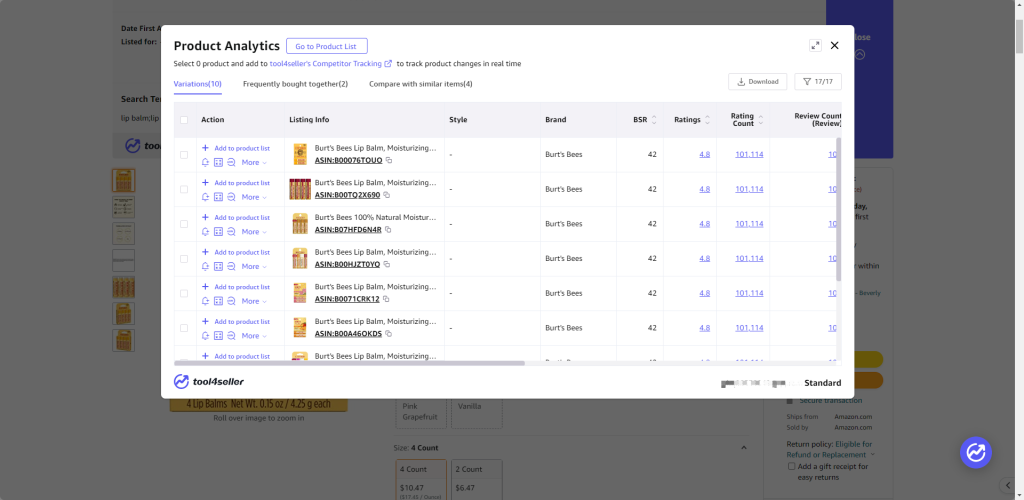Click the bell alert icon in the B07HFD6N4R row
The height and width of the screenshot is (500, 1024).
pyautogui.click(x=206, y=232)
